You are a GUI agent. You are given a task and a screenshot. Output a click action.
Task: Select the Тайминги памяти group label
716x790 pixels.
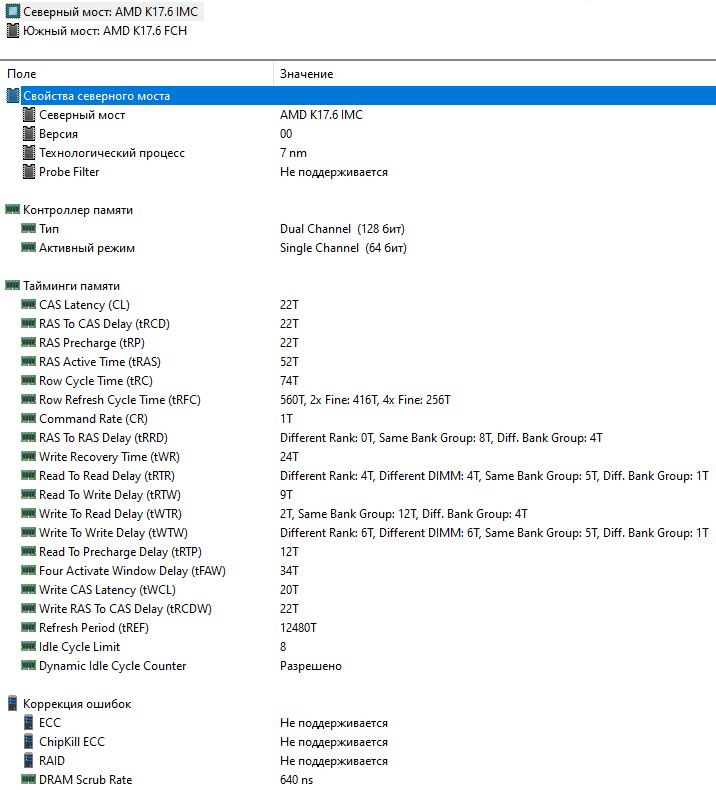[72, 286]
